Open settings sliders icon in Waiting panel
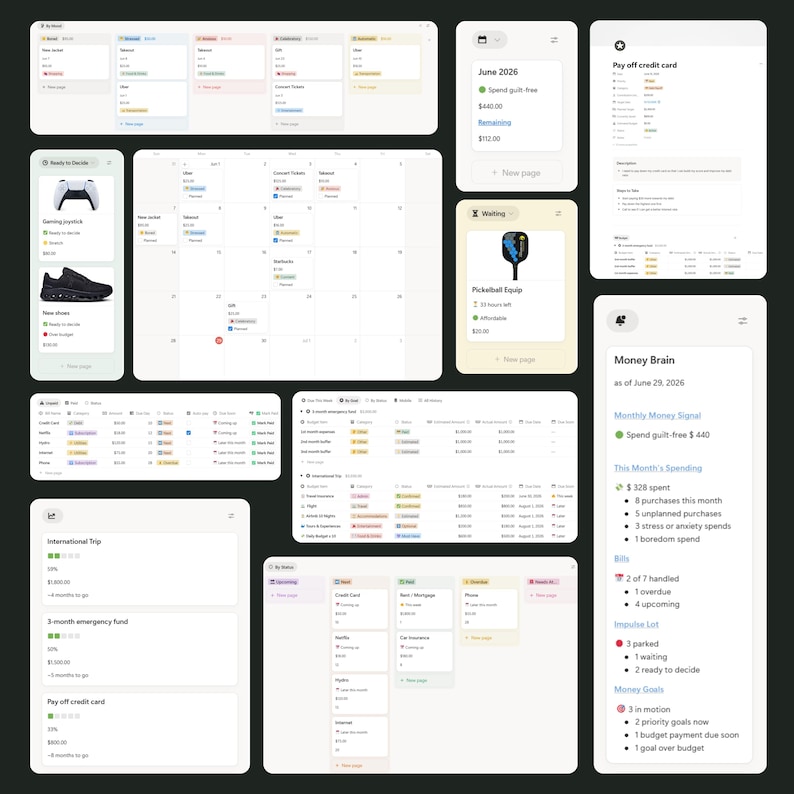This screenshot has height=794, width=794. pyautogui.click(x=558, y=214)
